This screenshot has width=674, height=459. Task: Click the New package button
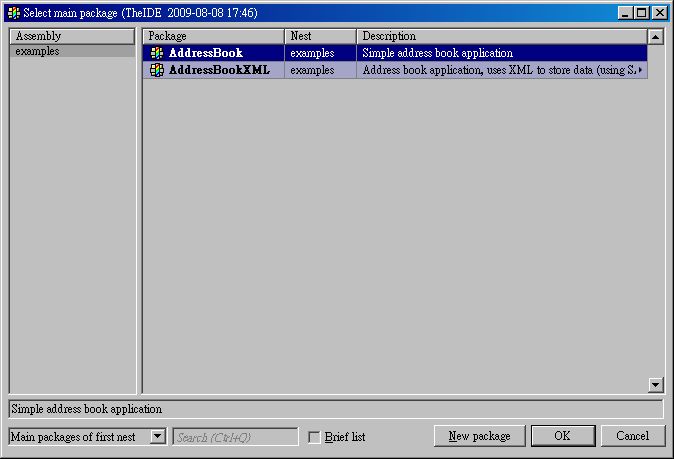[479, 436]
